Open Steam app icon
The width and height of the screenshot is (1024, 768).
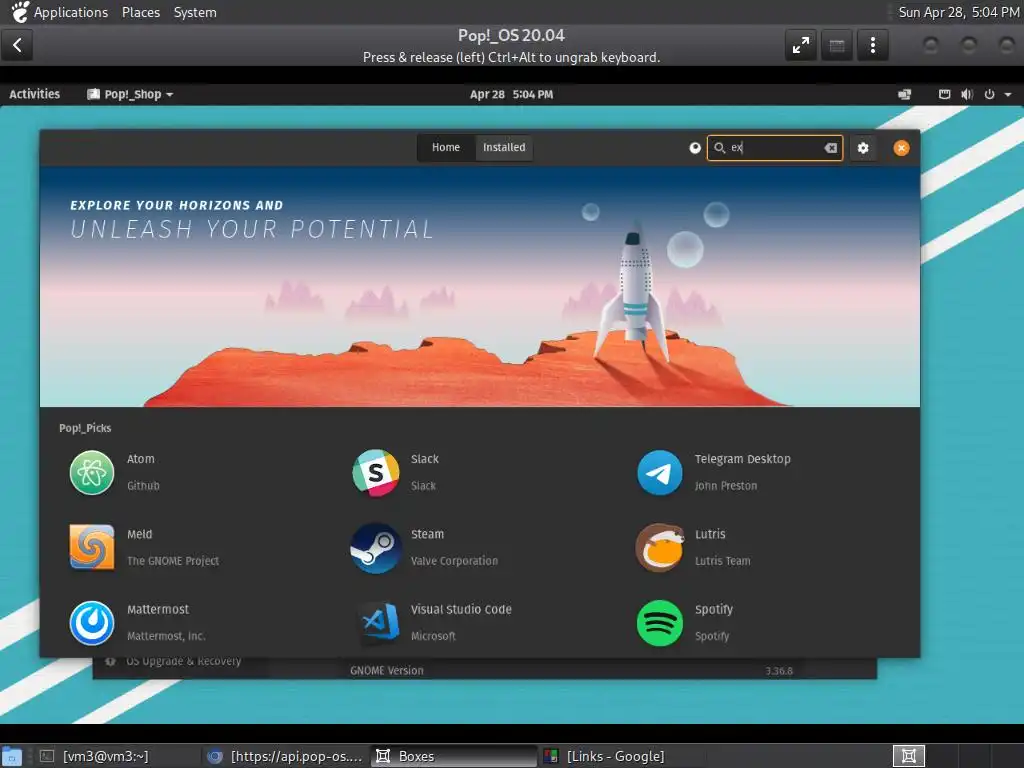[376, 548]
